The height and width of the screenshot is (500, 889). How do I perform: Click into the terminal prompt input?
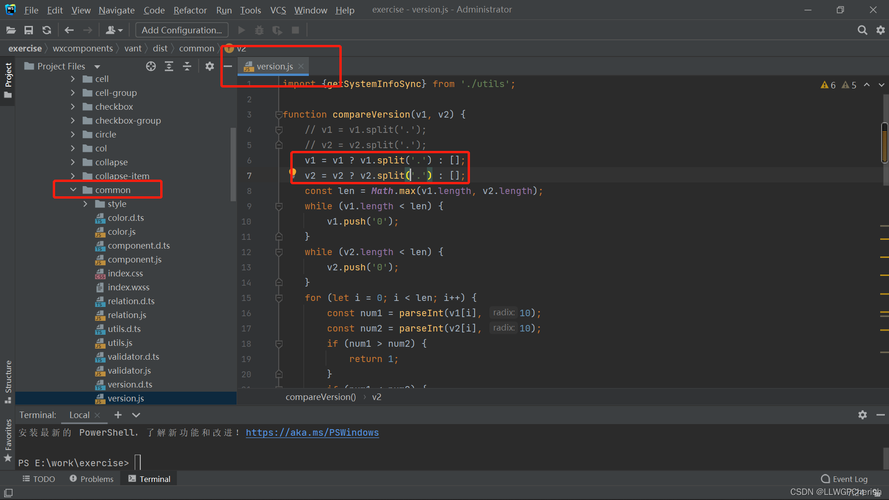138,463
